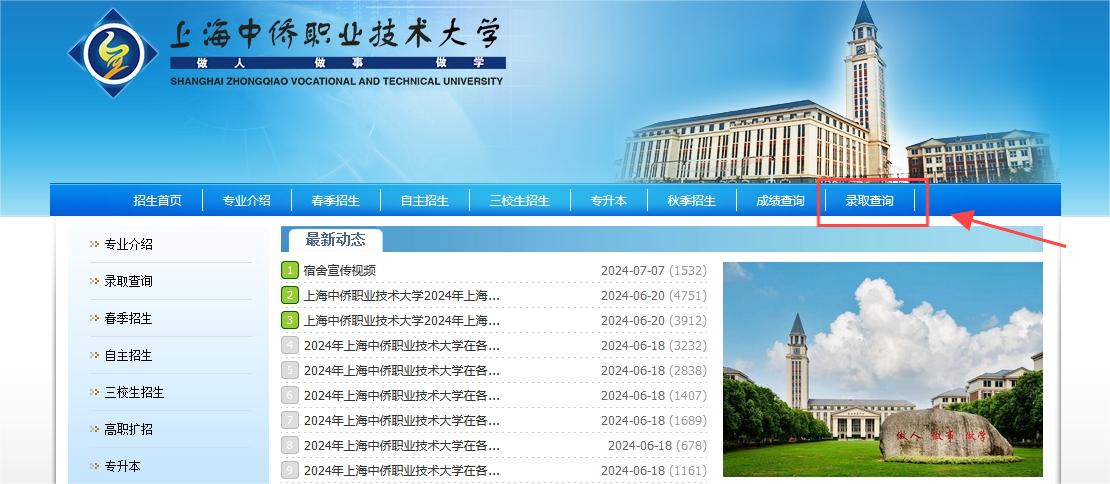Go to 三校生招生 in the navigation bar
This screenshot has height=484, width=1110.
click(519, 200)
